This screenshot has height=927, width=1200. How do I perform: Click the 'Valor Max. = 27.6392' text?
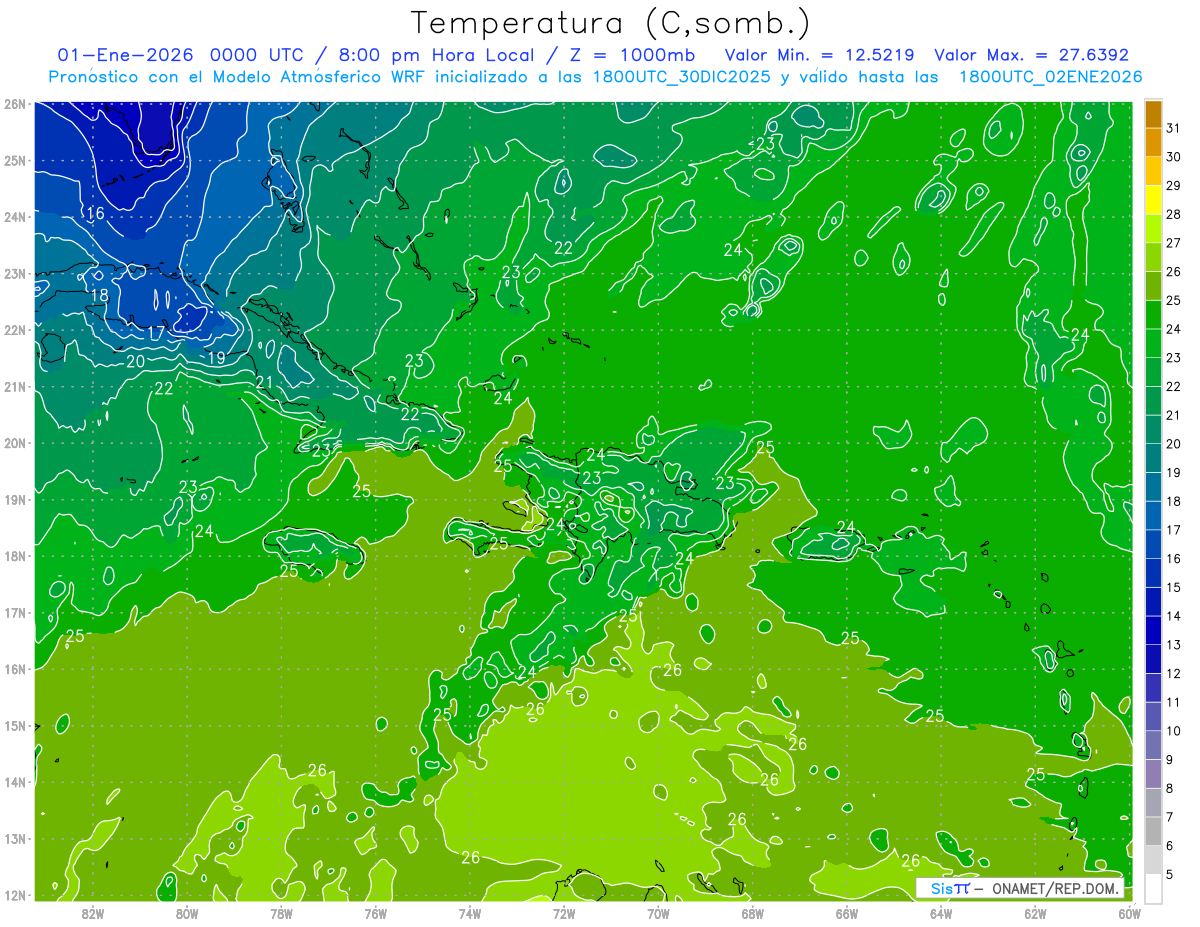click(1032, 55)
